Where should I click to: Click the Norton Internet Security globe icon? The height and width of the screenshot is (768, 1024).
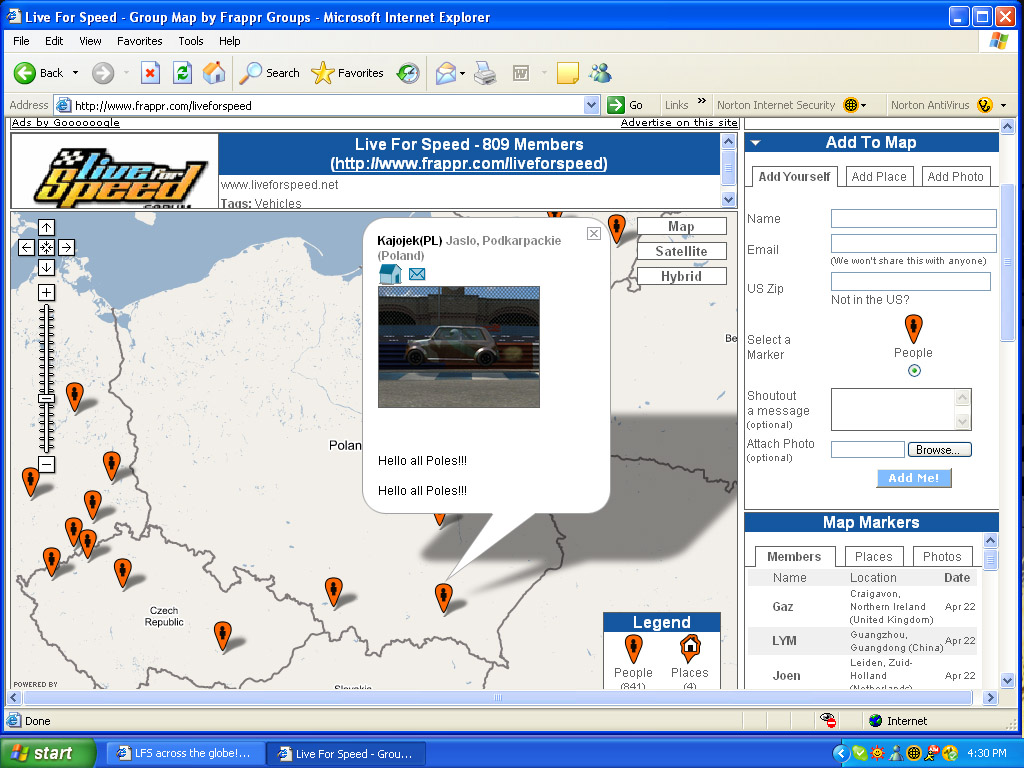coord(850,105)
